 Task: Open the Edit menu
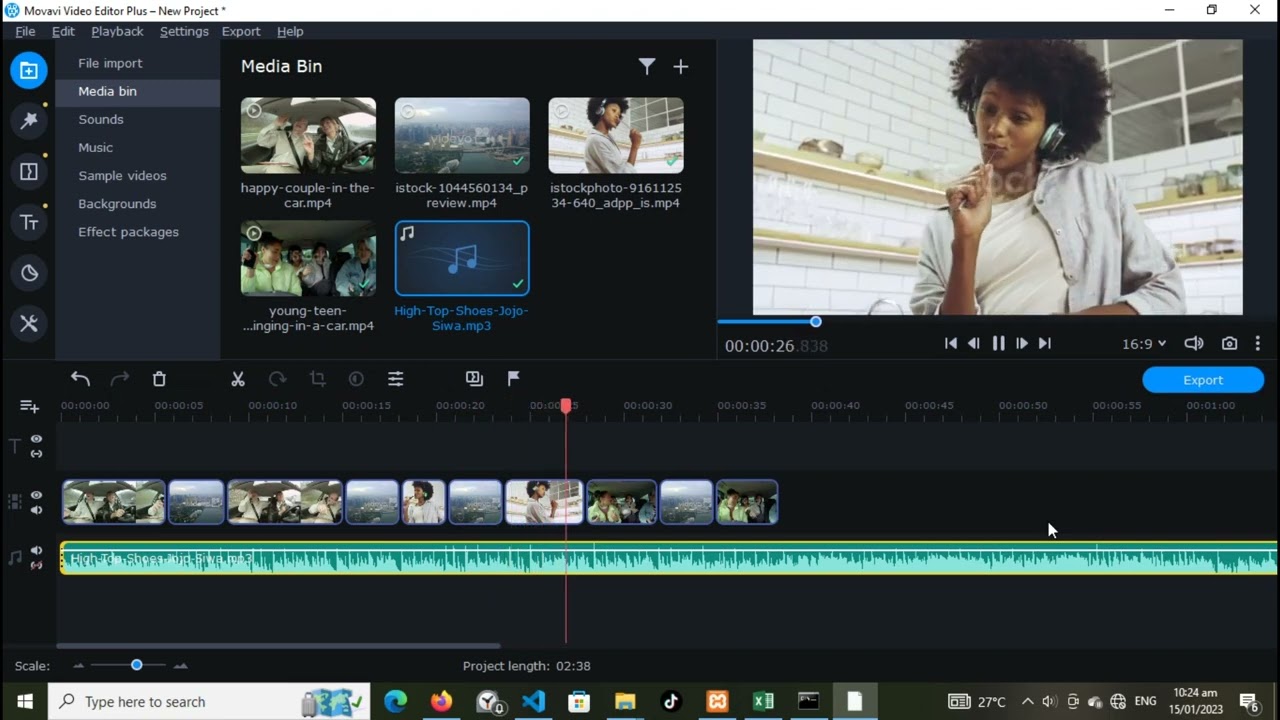(x=63, y=31)
